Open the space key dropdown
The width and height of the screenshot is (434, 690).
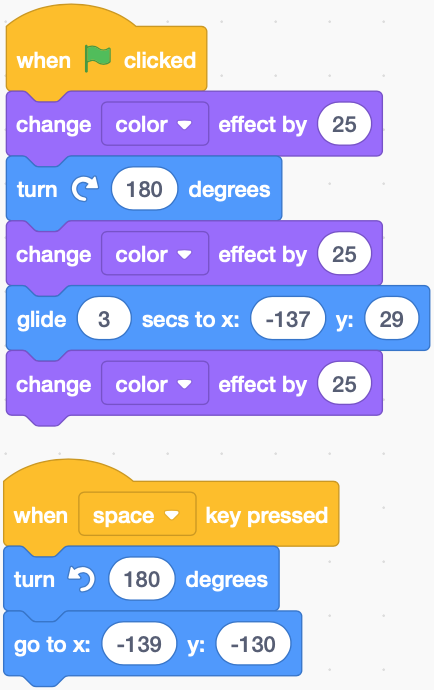click(137, 514)
